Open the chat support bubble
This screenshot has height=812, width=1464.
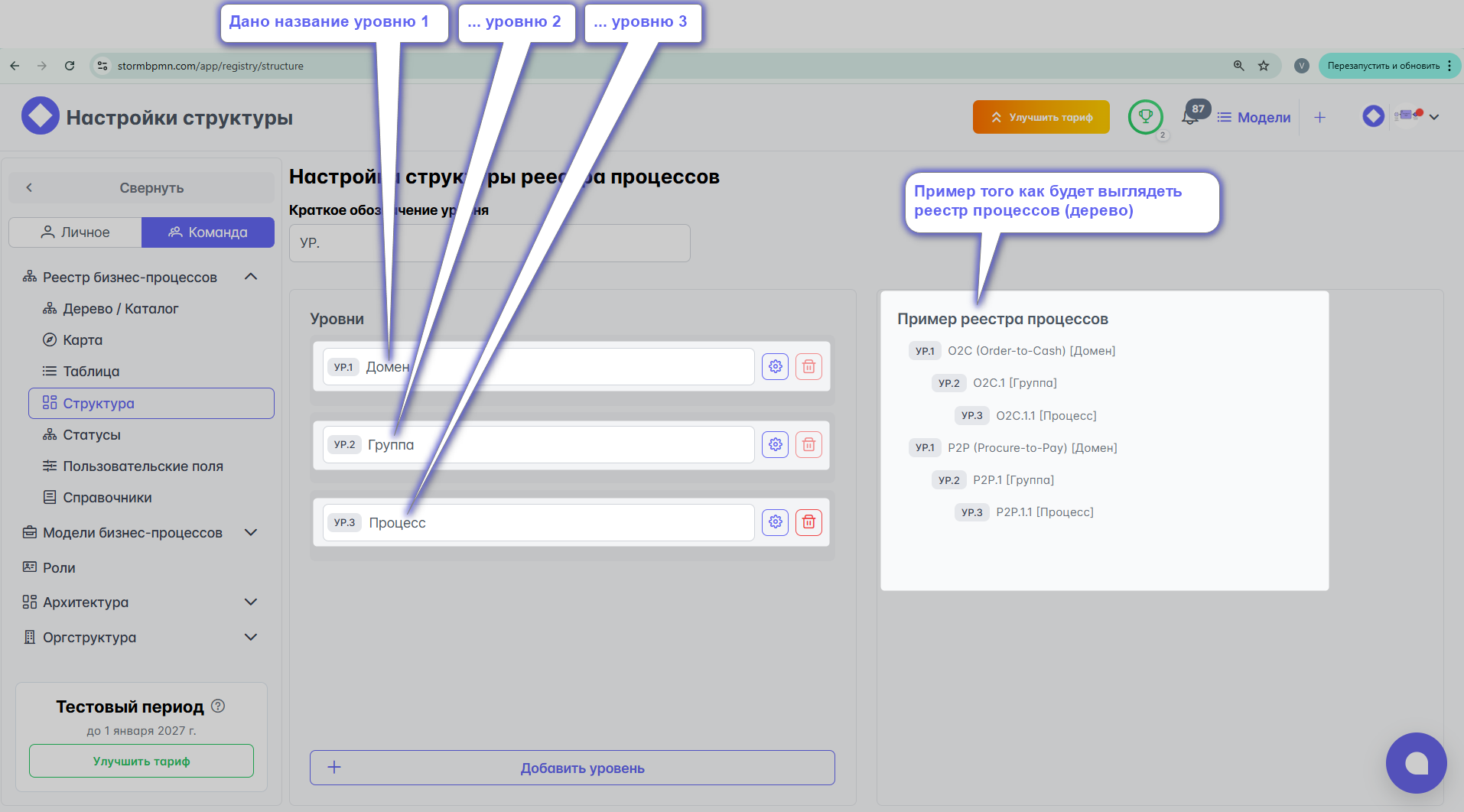click(1416, 763)
